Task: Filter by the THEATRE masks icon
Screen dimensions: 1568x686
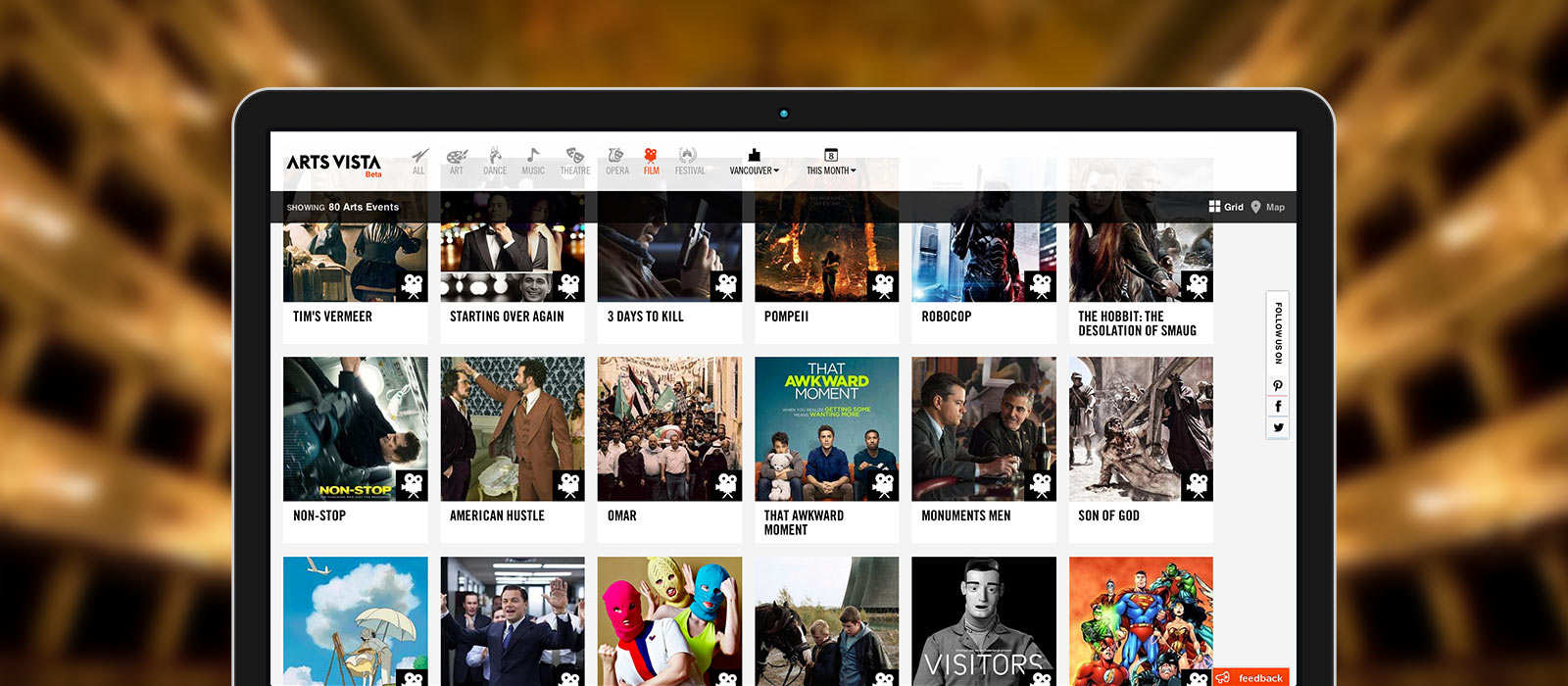Action: 575,161
